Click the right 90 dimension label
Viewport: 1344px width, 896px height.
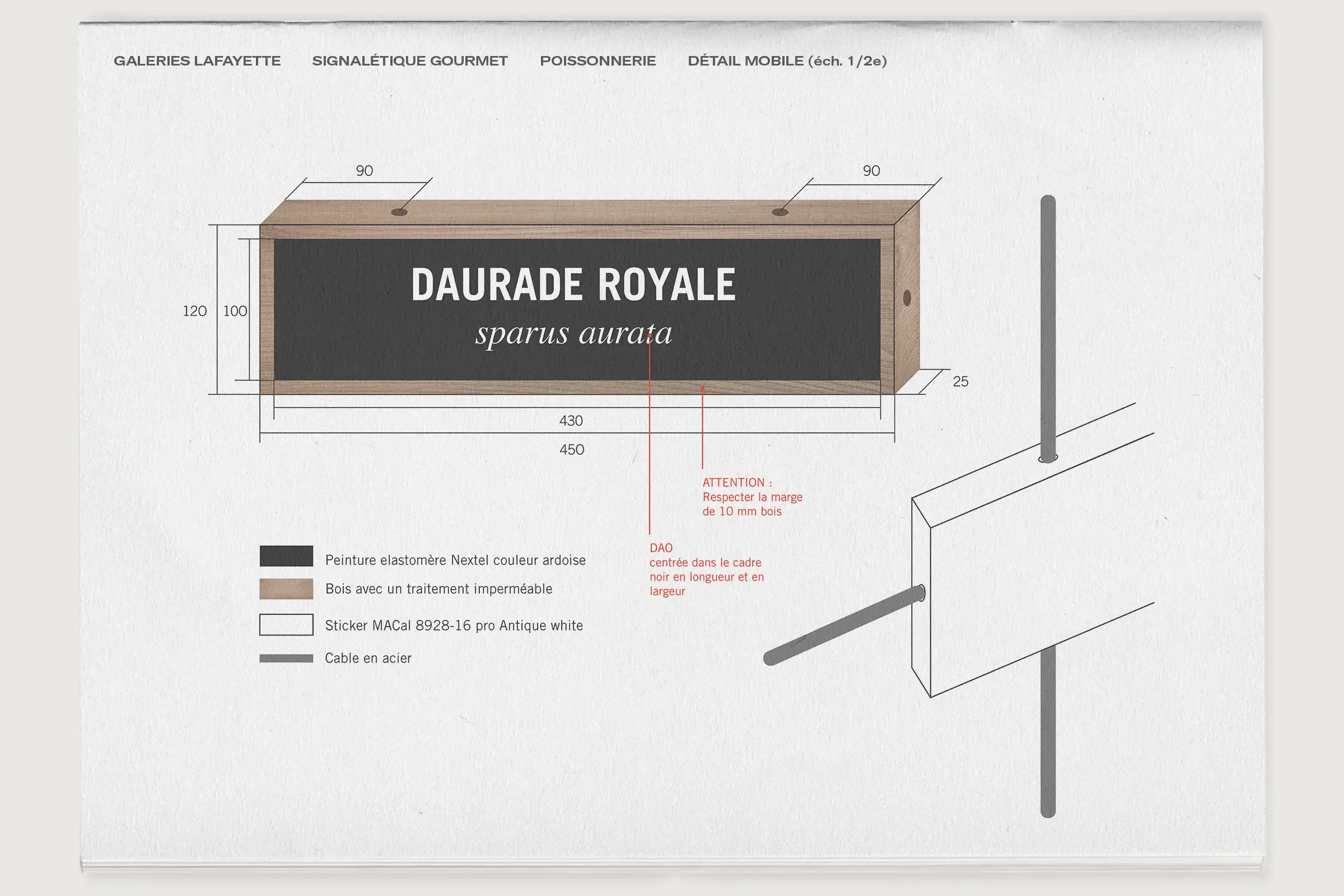pyautogui.click(x=871, y=171)
